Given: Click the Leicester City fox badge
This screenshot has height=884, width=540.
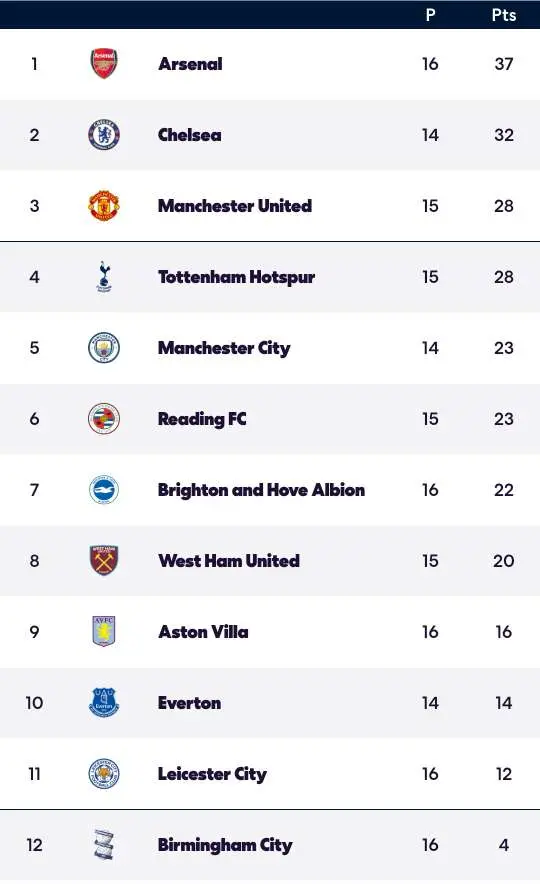Looking at the screenshot, I should click(x=104, y=774).
